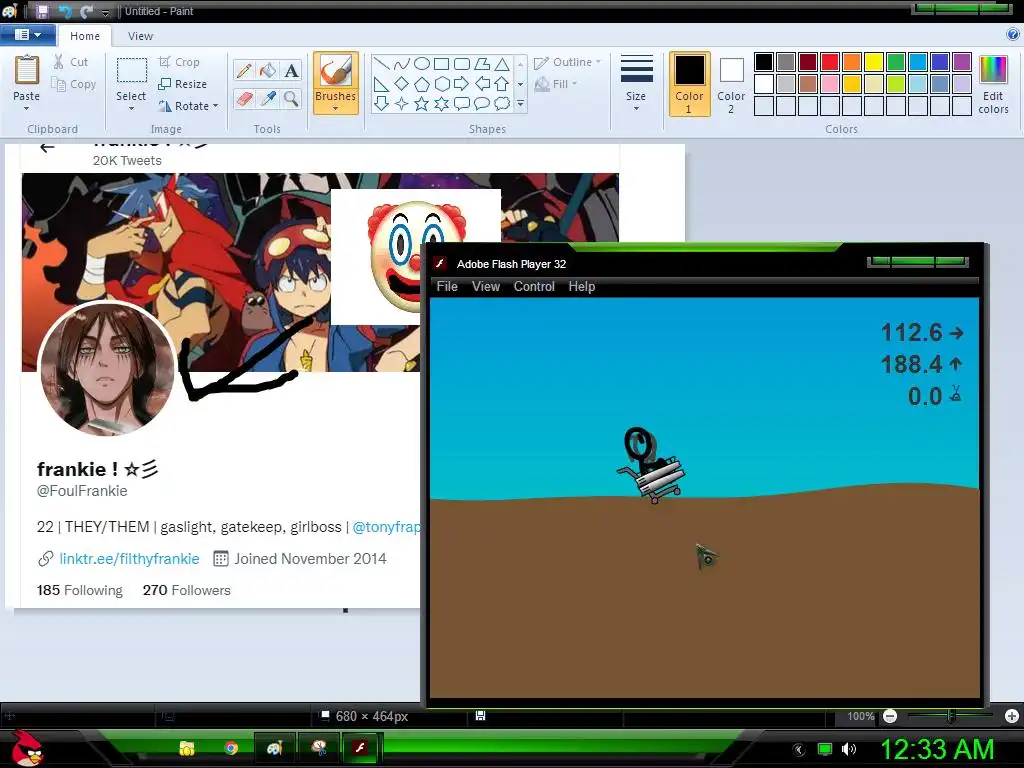The image size is (1024, 768).
Task: Select the Fill with color bucket tool
Action: tap(268, 71)
